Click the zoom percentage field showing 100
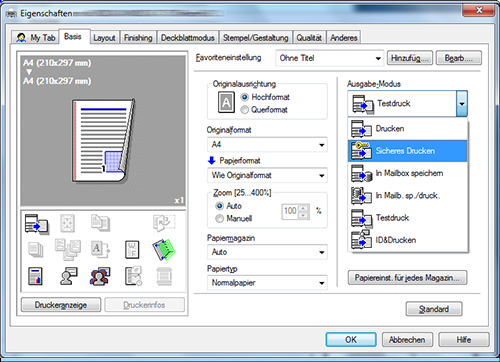500x362 pixels. (x=291, y=211)
